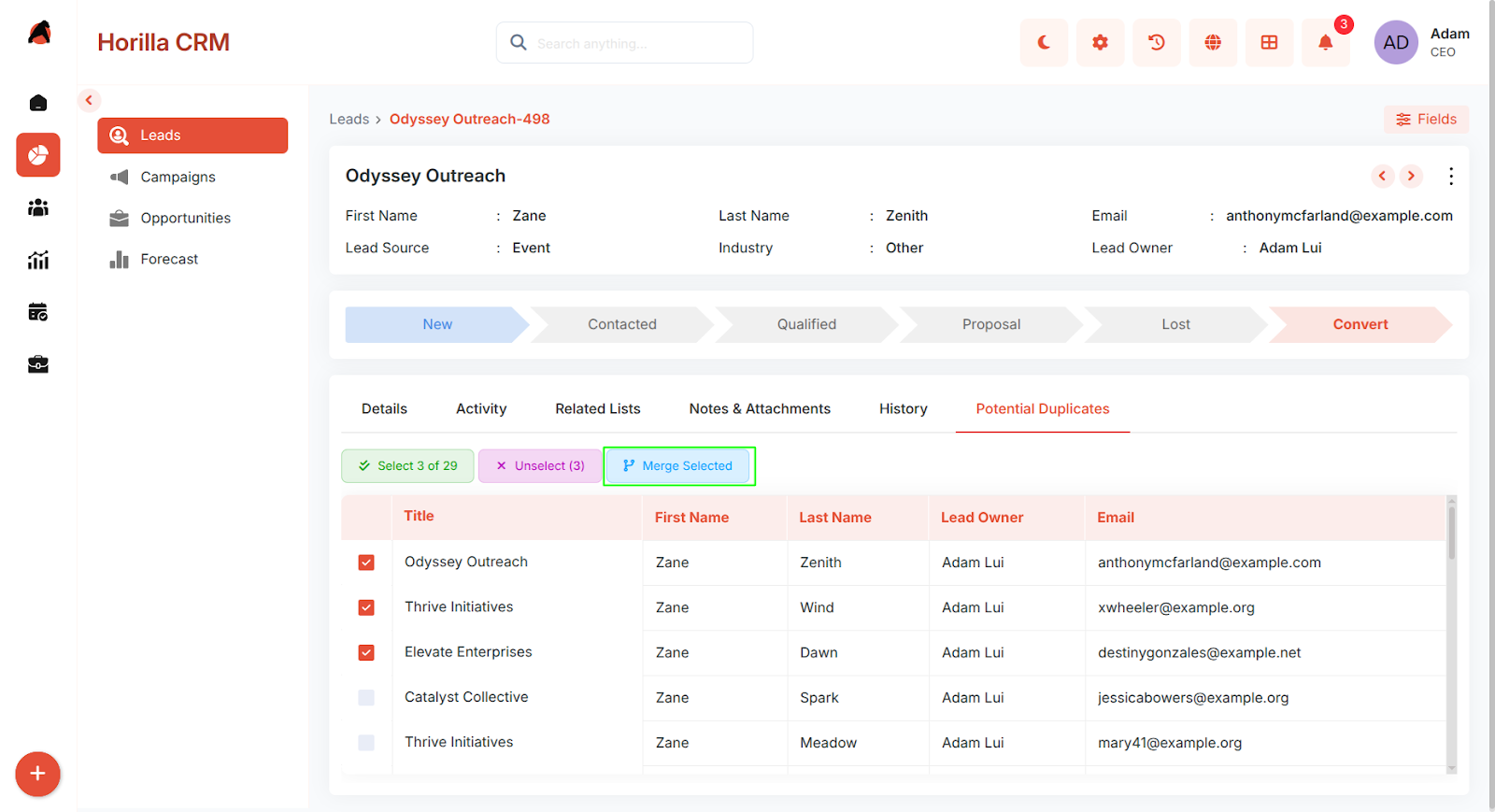The width and height of the screenshot is (1495, 812).
Task: Click the Leads breadcrumb link
Action: coord(349,120)
